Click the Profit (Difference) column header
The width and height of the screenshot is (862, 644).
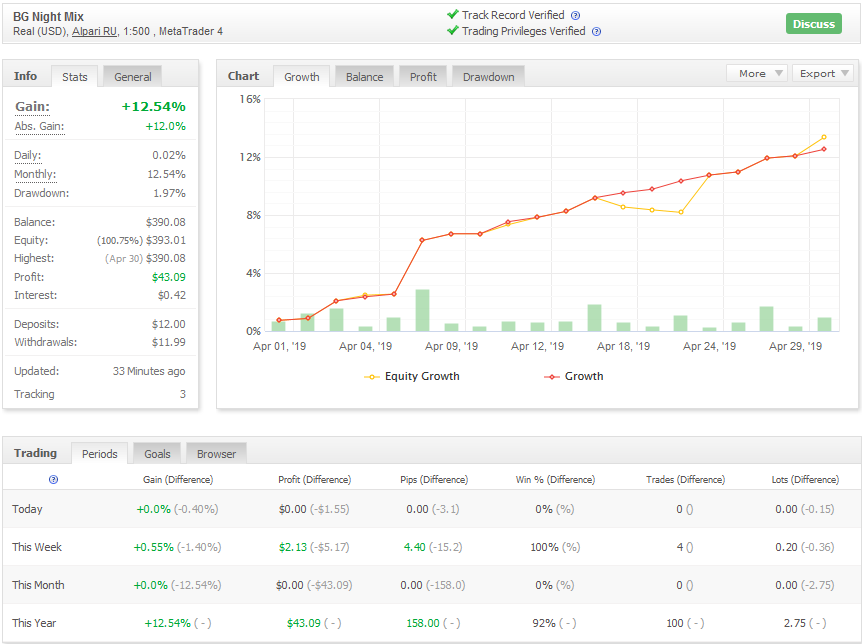pyautogui.click(x=314, y=480)
